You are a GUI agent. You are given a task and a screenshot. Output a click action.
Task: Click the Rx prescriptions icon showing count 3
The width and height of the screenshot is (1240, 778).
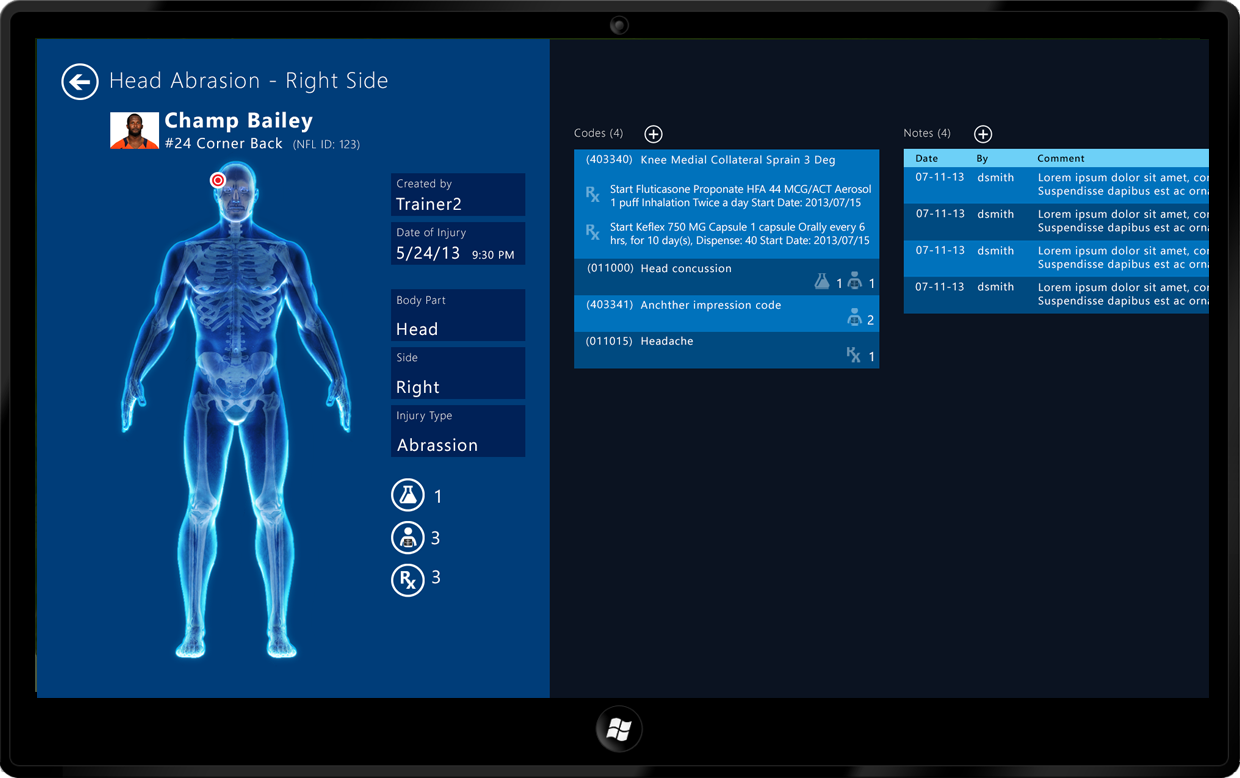[408, 579]
